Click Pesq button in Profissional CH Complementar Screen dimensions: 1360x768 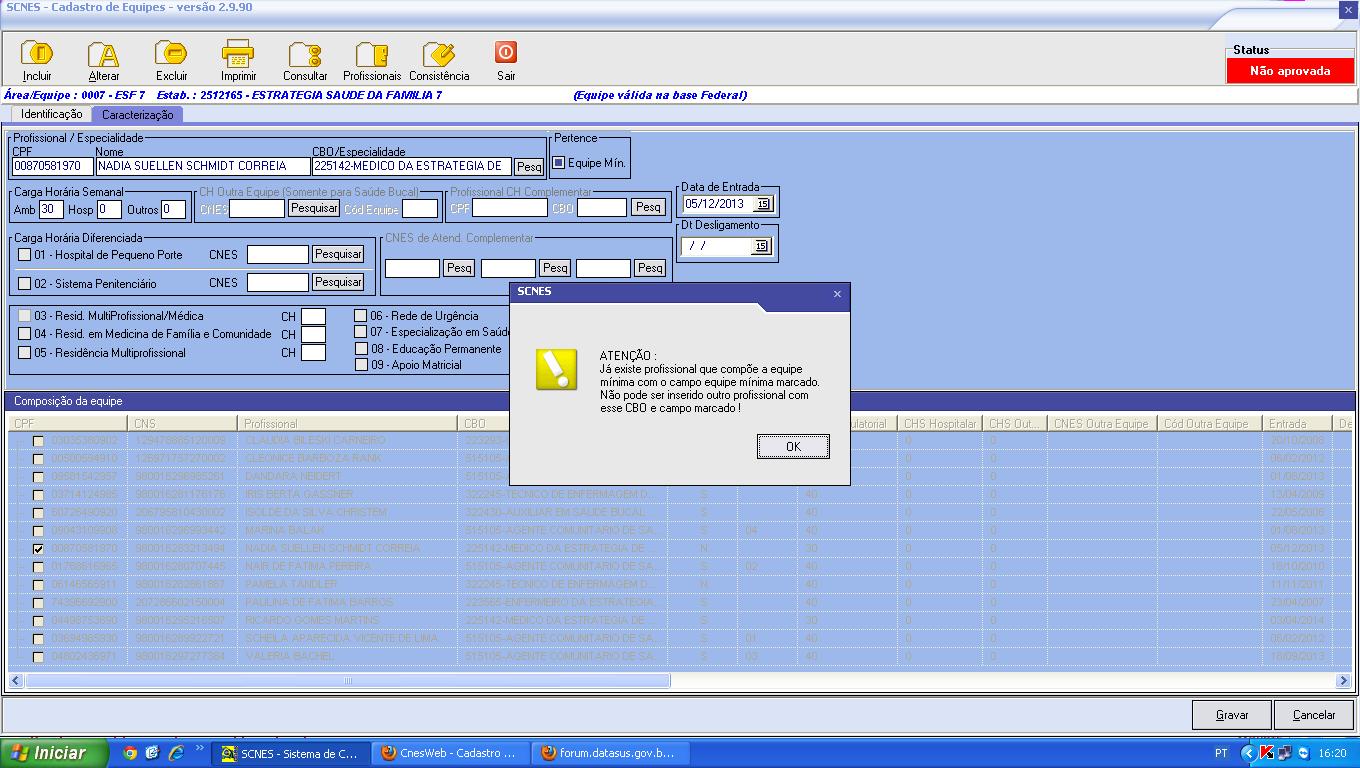(x=648, y=207)
